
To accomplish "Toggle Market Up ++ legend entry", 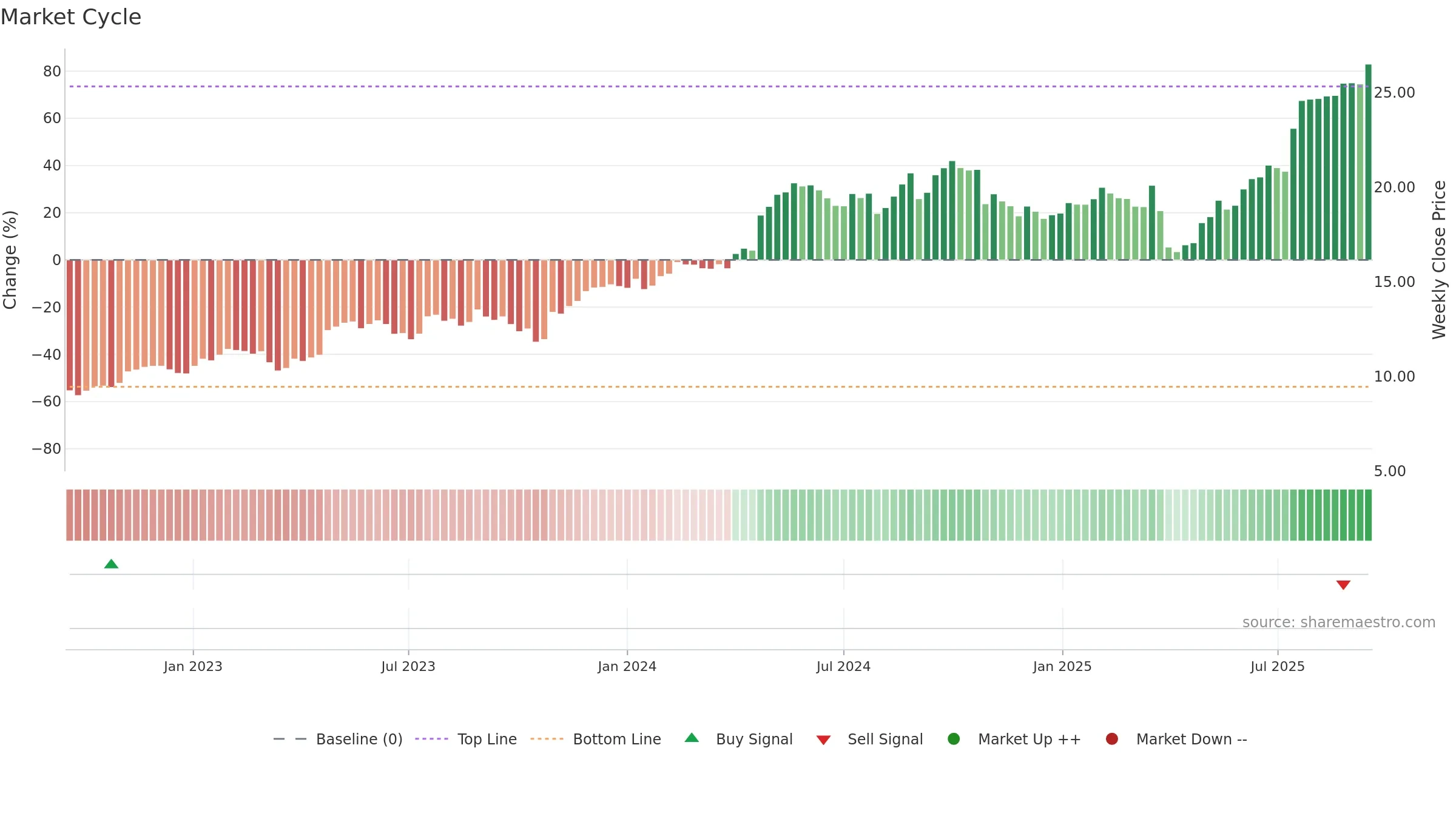I will 1014,740.
